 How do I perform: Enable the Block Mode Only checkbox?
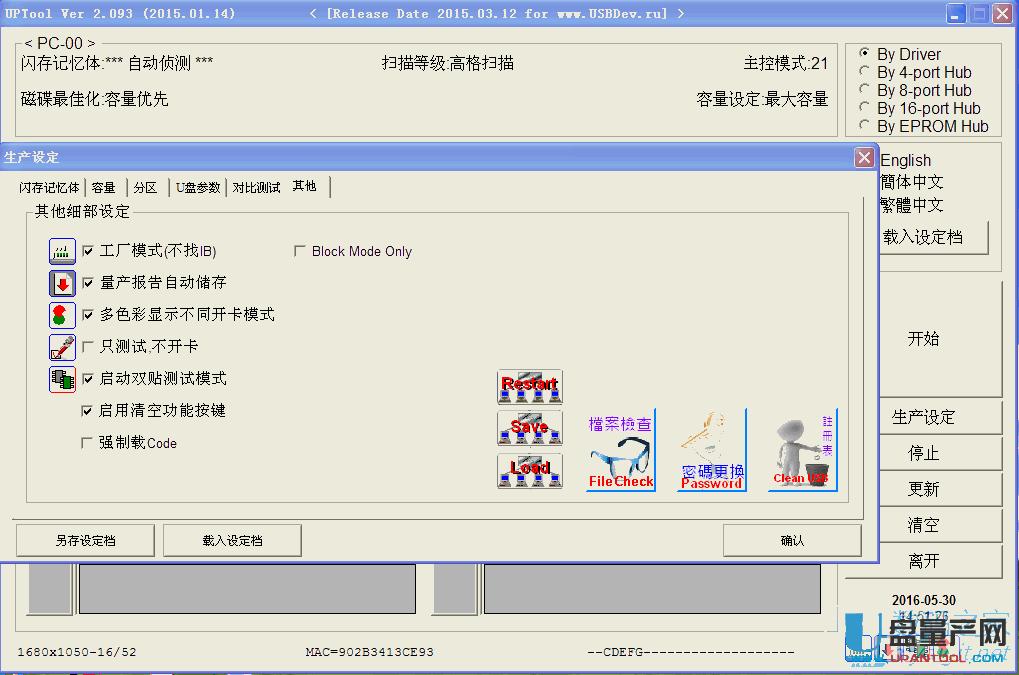click(x=298, y=251)
